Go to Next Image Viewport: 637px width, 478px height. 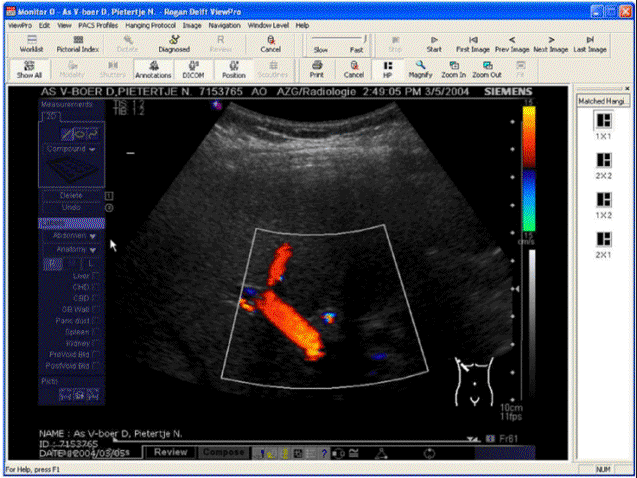point(553,42)
